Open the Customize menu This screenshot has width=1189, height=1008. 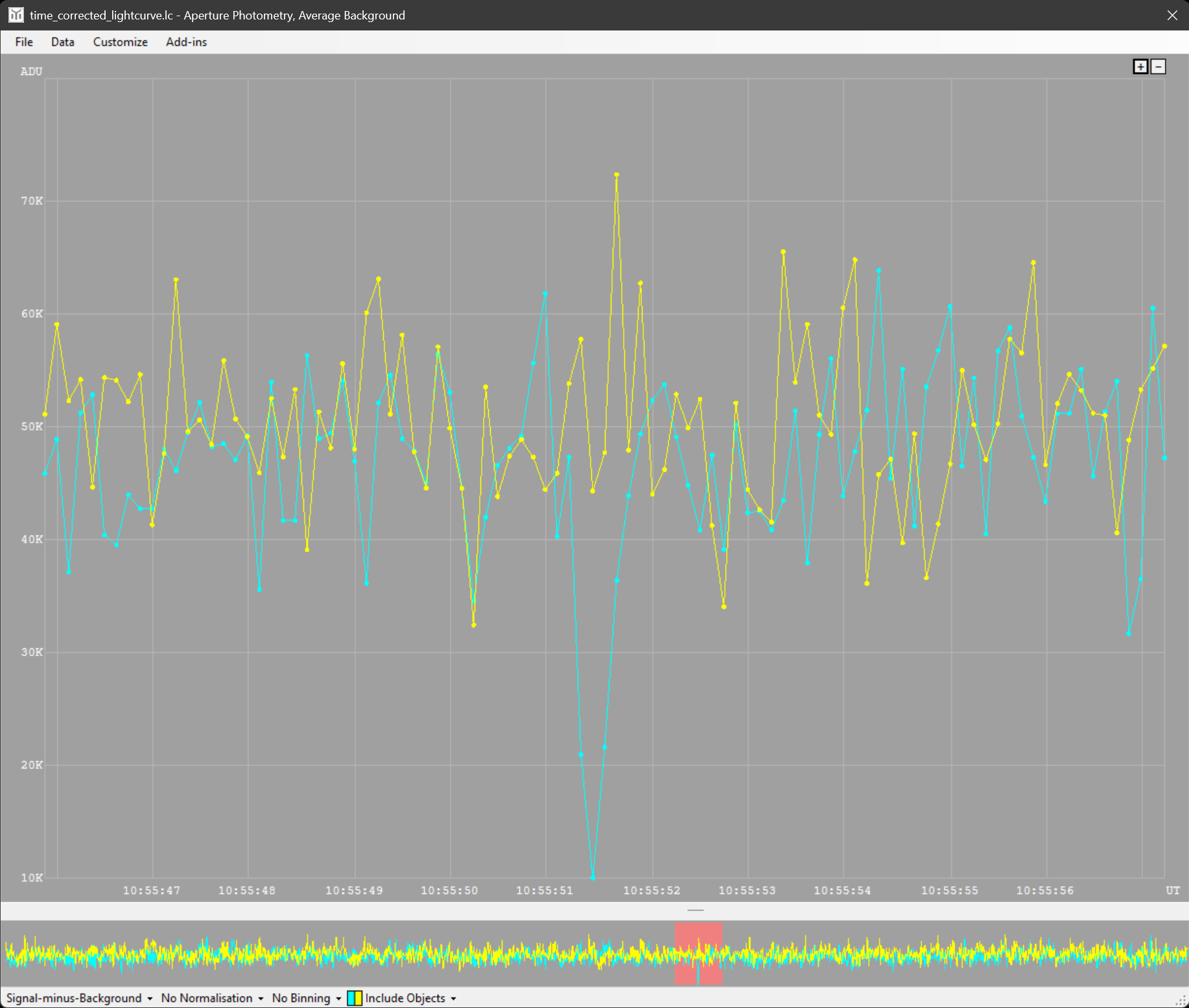(120, 42)
